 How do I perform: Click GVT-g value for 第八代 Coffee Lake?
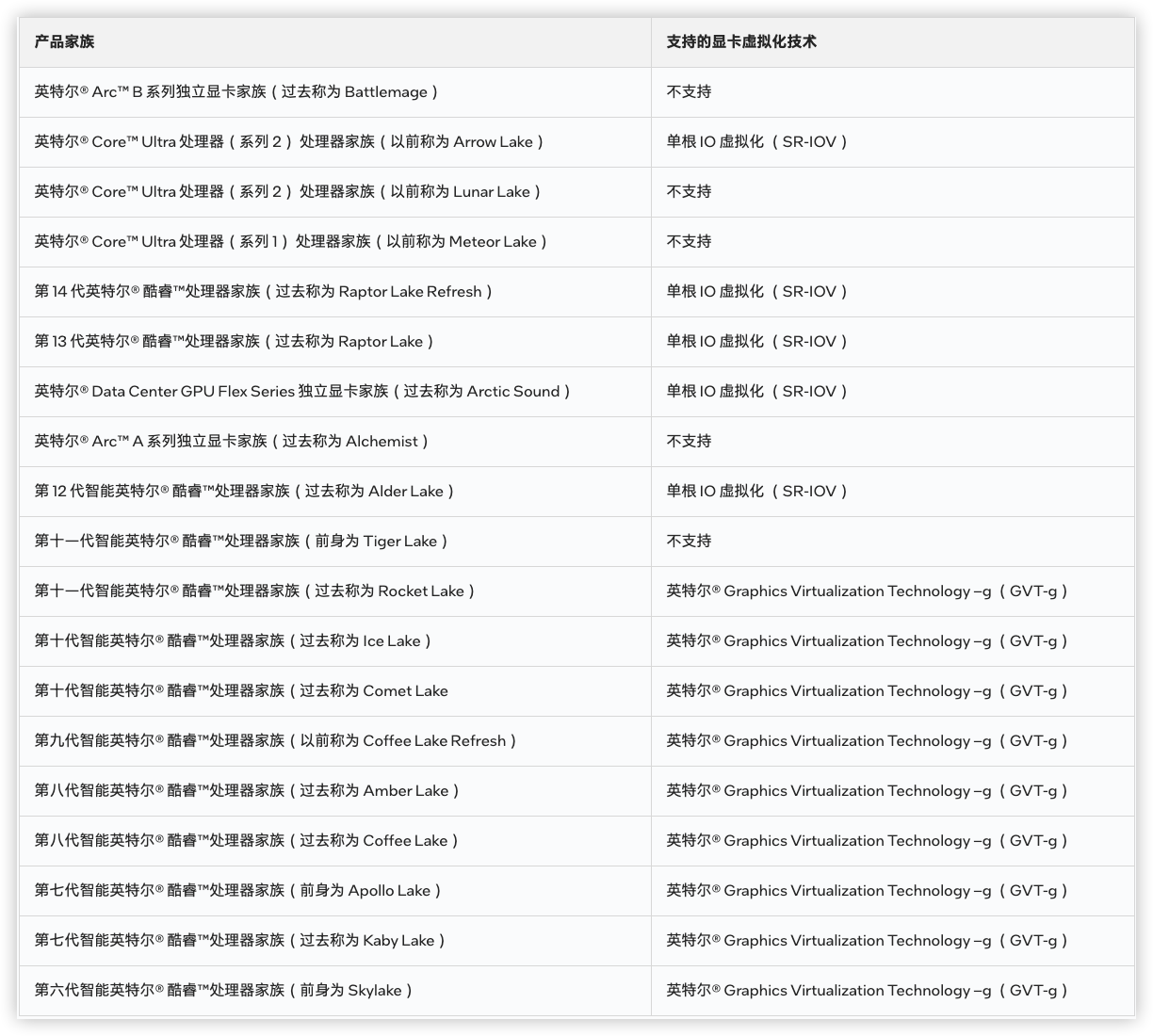(868, 840)
